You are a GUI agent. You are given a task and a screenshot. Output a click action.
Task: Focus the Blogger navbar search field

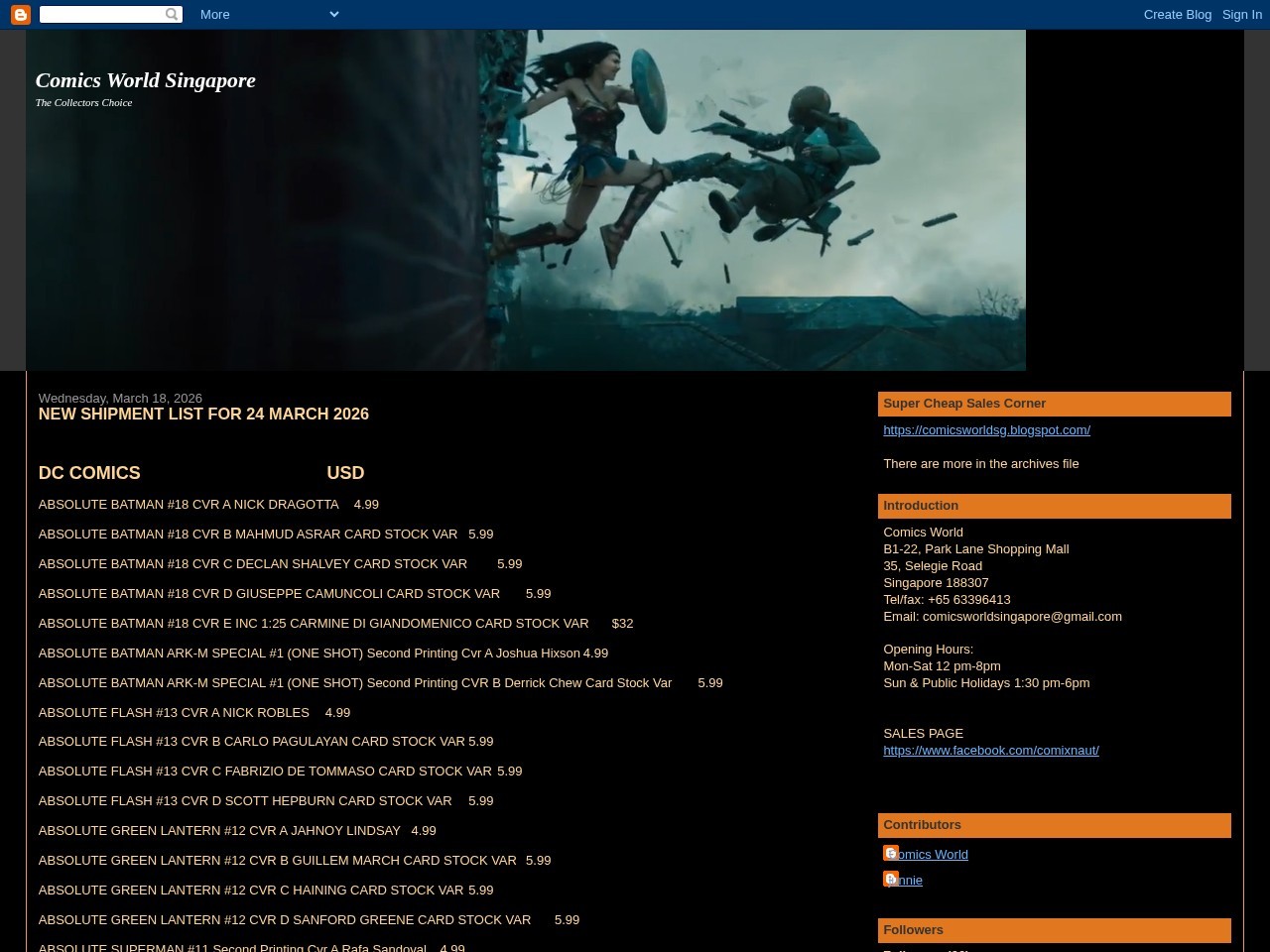[101, 14]
